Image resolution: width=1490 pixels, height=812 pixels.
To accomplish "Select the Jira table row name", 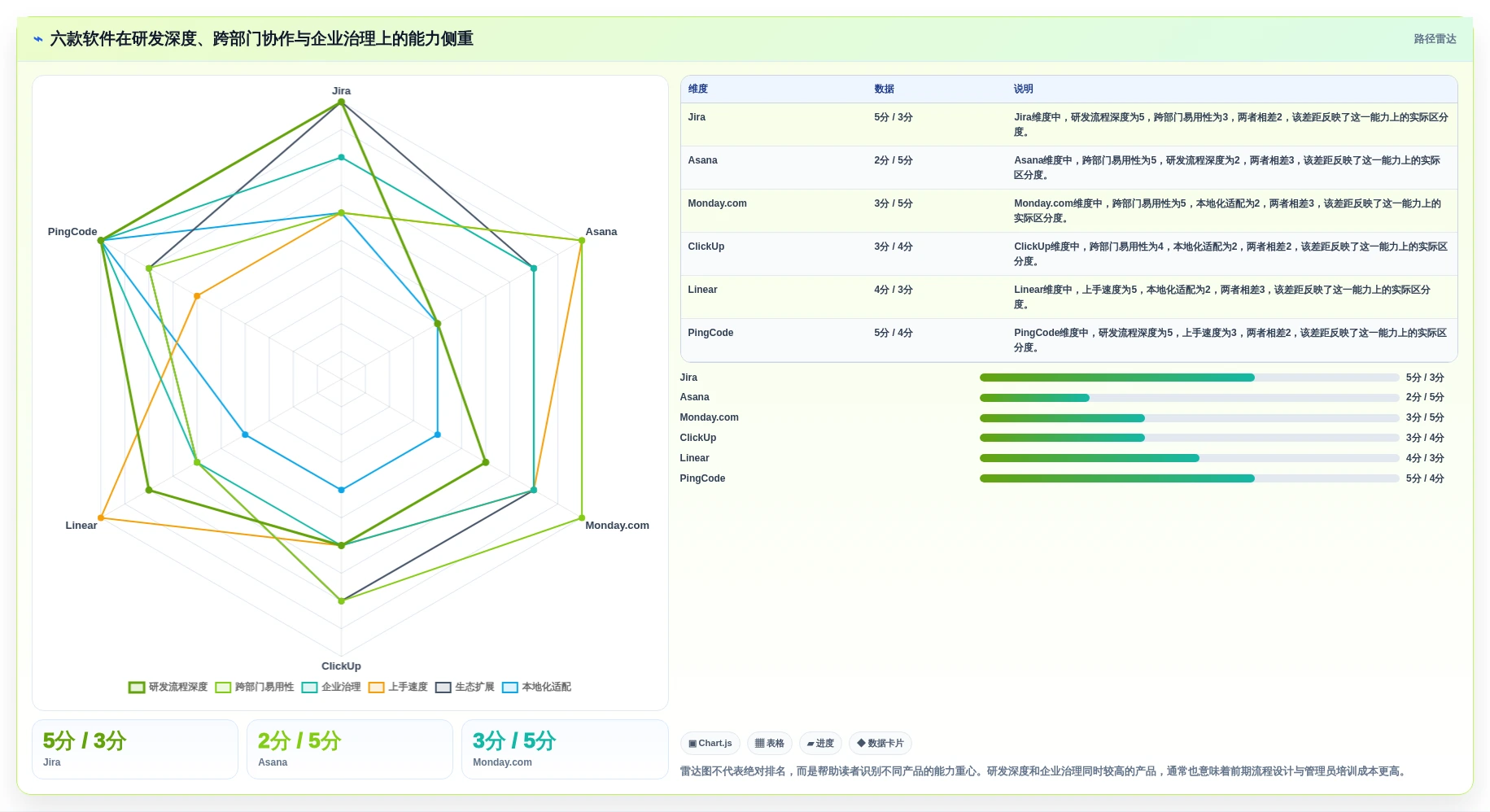I will [x=697, y=117].
